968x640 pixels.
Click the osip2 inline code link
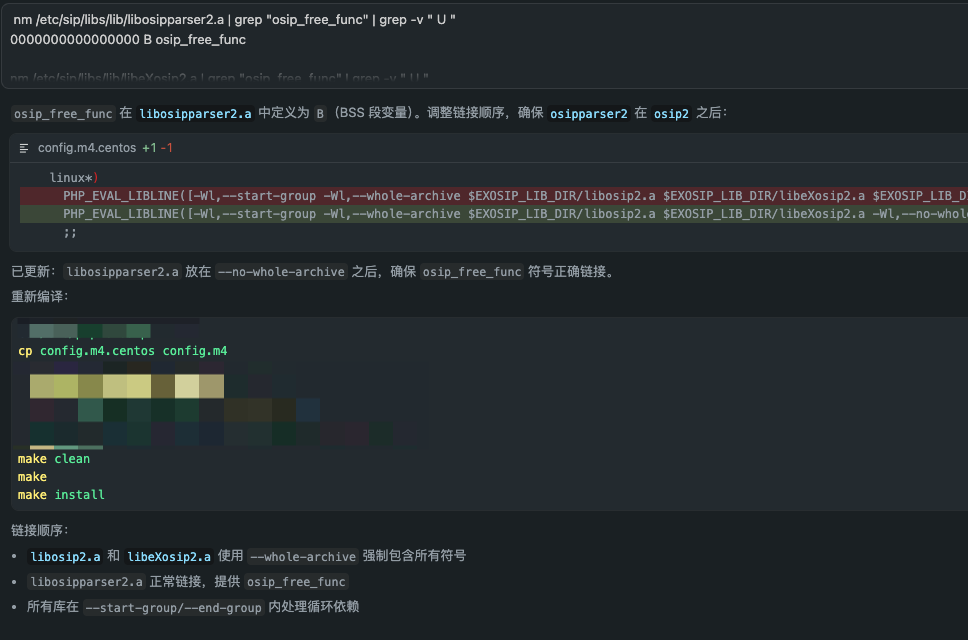pos(671,114)
